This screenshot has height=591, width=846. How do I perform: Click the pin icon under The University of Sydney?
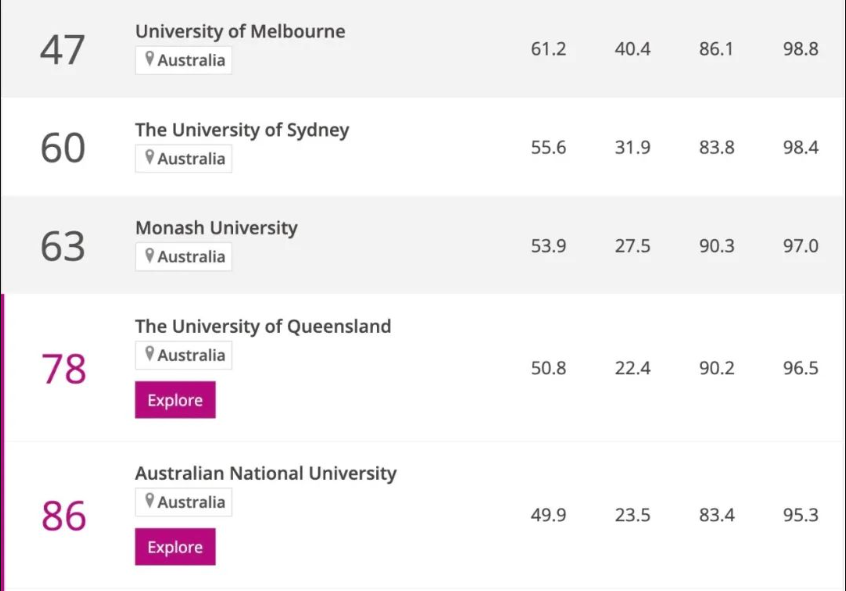[150, 158]
